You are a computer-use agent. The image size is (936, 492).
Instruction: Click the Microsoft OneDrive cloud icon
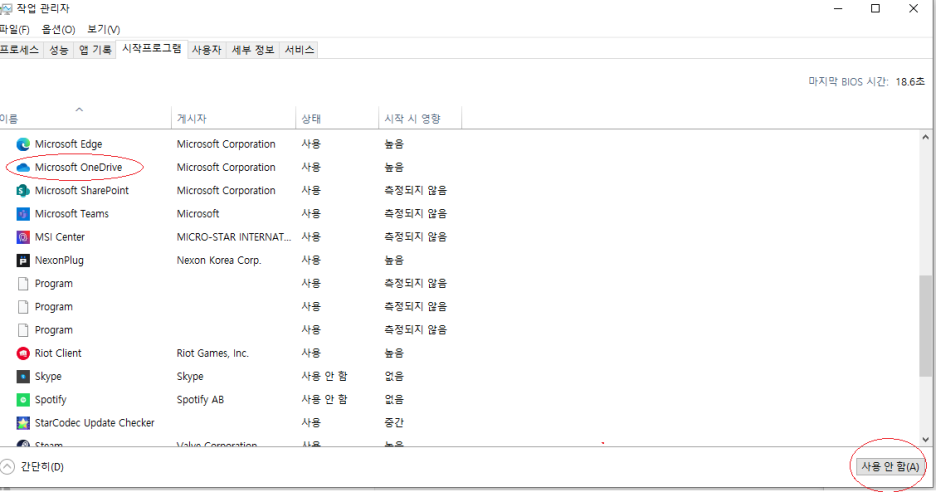coord(23,168)
